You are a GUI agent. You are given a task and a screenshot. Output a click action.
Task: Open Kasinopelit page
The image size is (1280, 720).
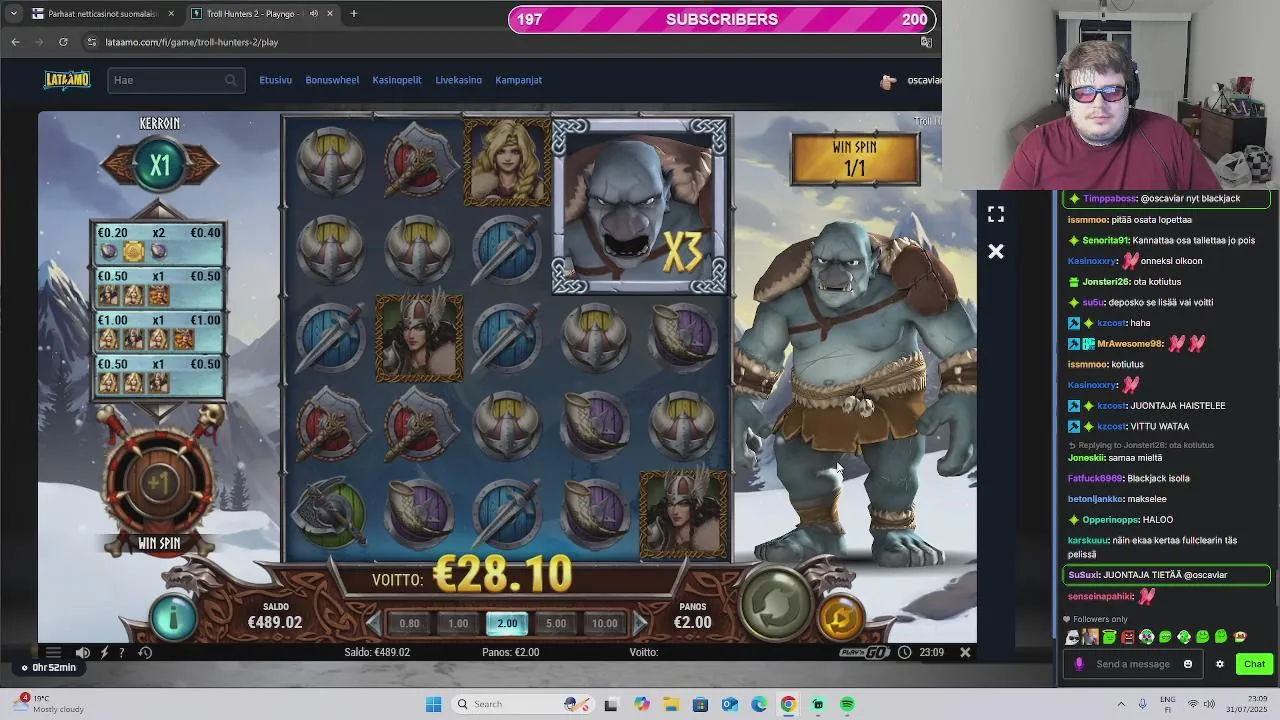397,80
